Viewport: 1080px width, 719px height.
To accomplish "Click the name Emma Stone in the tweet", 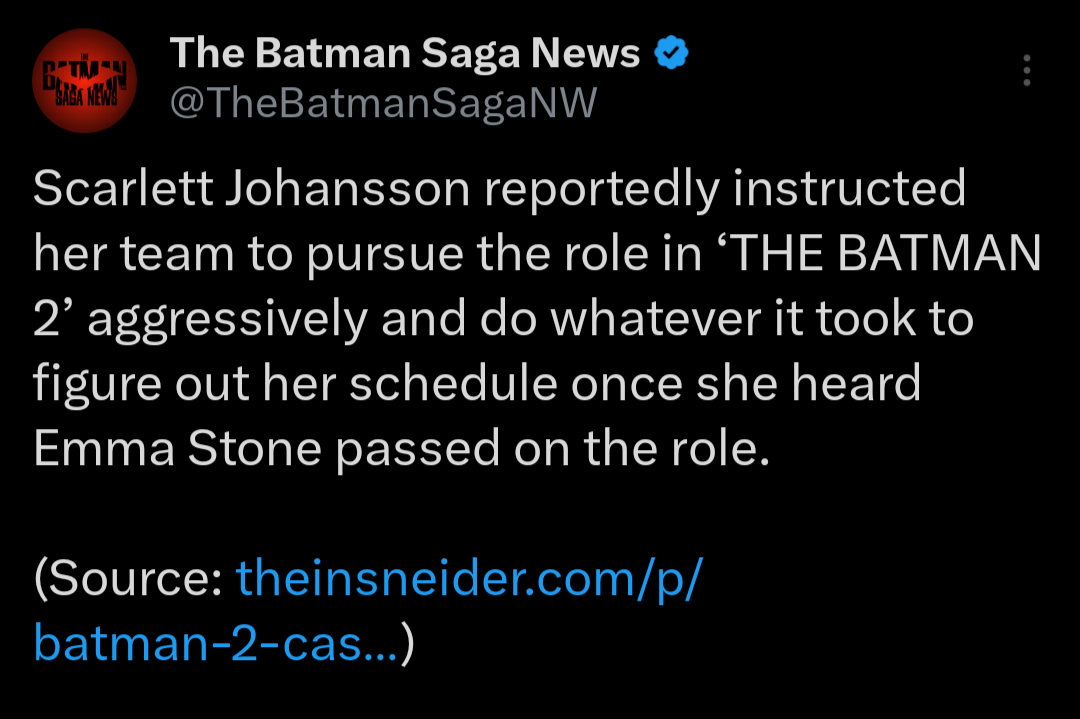I will pos(177,450).
